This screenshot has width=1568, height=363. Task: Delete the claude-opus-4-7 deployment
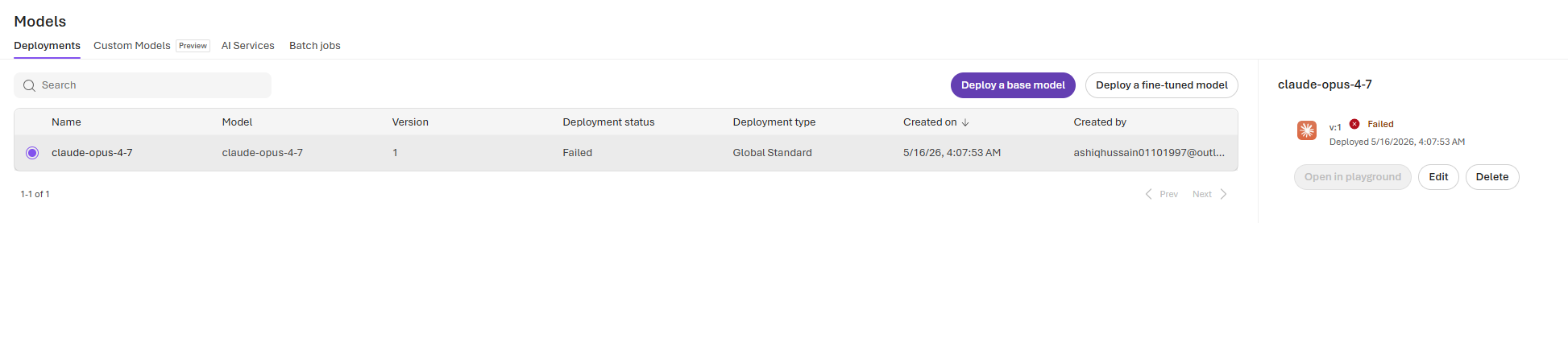click(x=1492, y=177)
